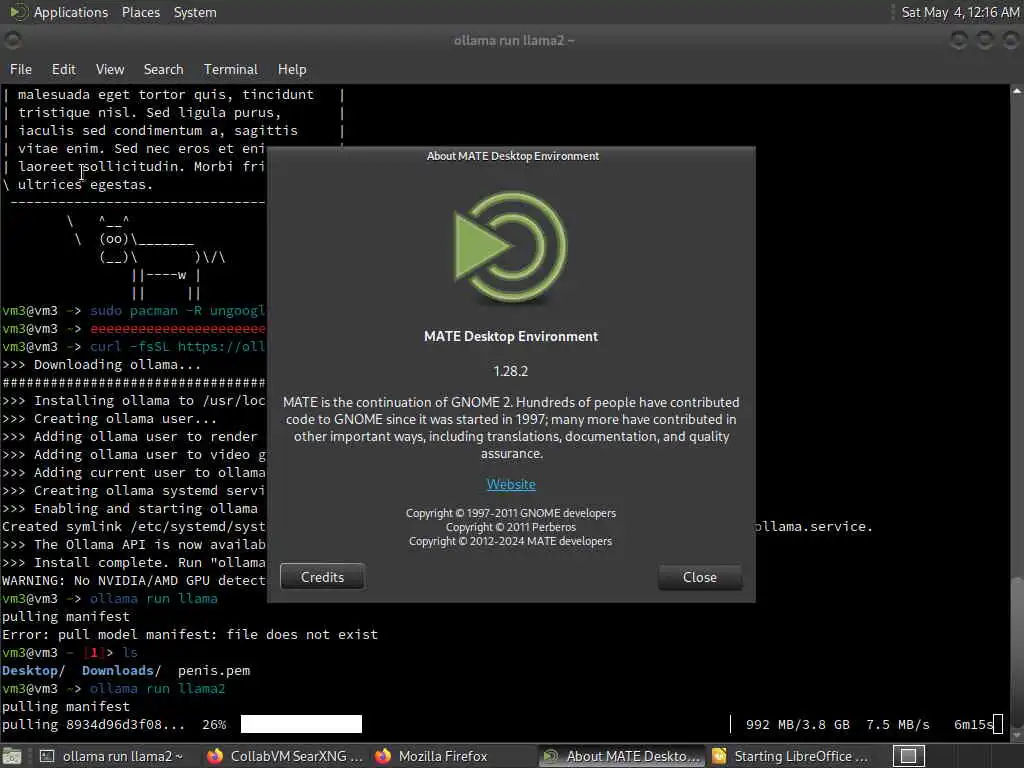Viewport: 1024px width, 768px height.
Task: Click terminal scrollbar up arrow
Action: point(1017,91)
